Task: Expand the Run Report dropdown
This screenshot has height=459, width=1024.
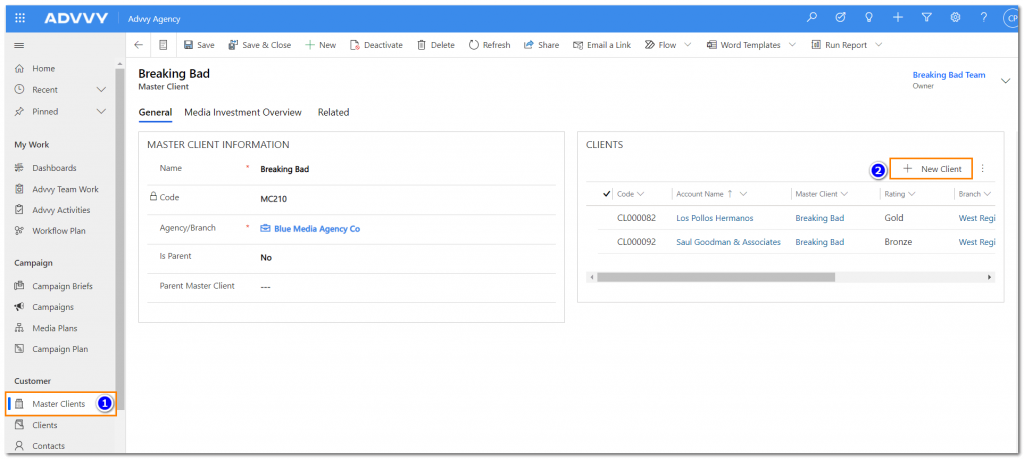Action: tap(879, 45)
